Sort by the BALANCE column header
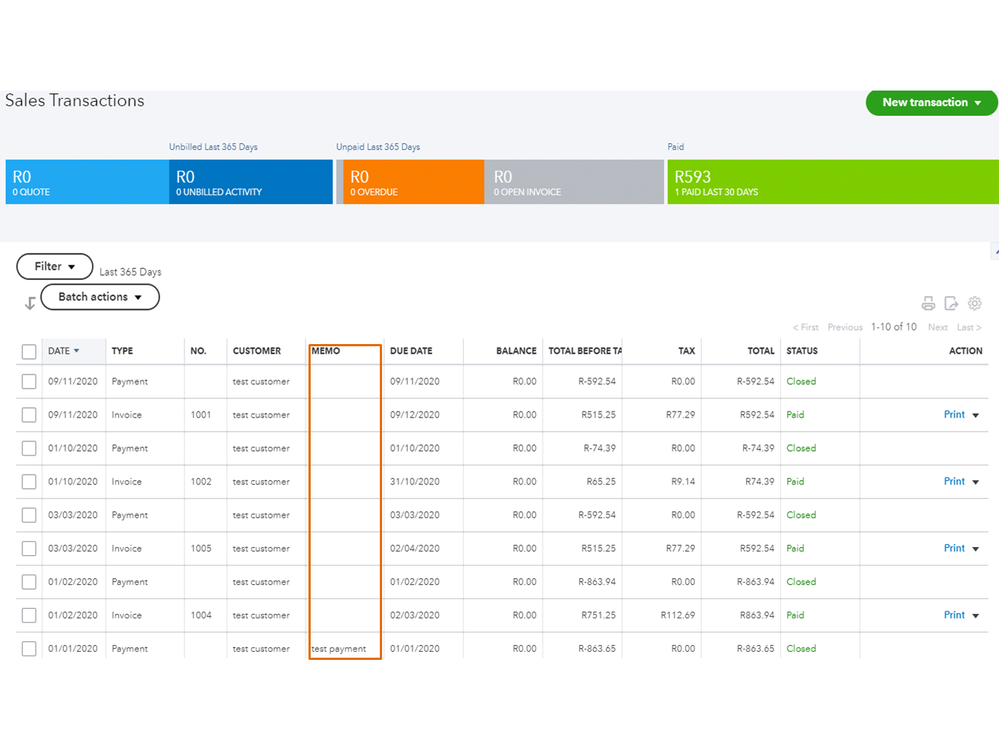This screenshot has height=749, width=999. point(516,351)
